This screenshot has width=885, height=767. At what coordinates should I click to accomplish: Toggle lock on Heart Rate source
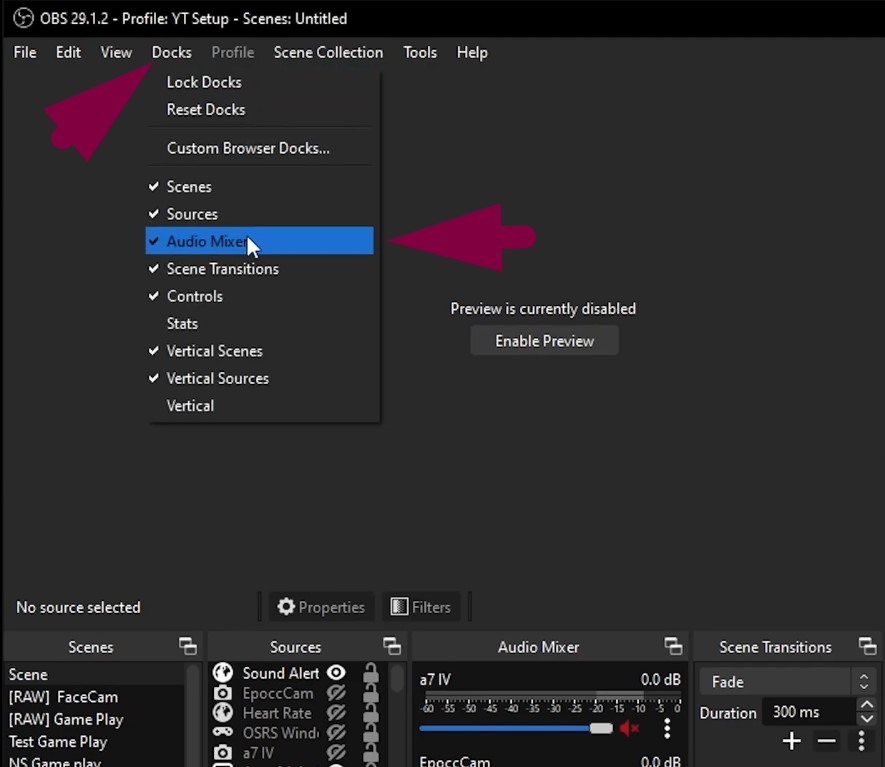[x=371, y=713]
